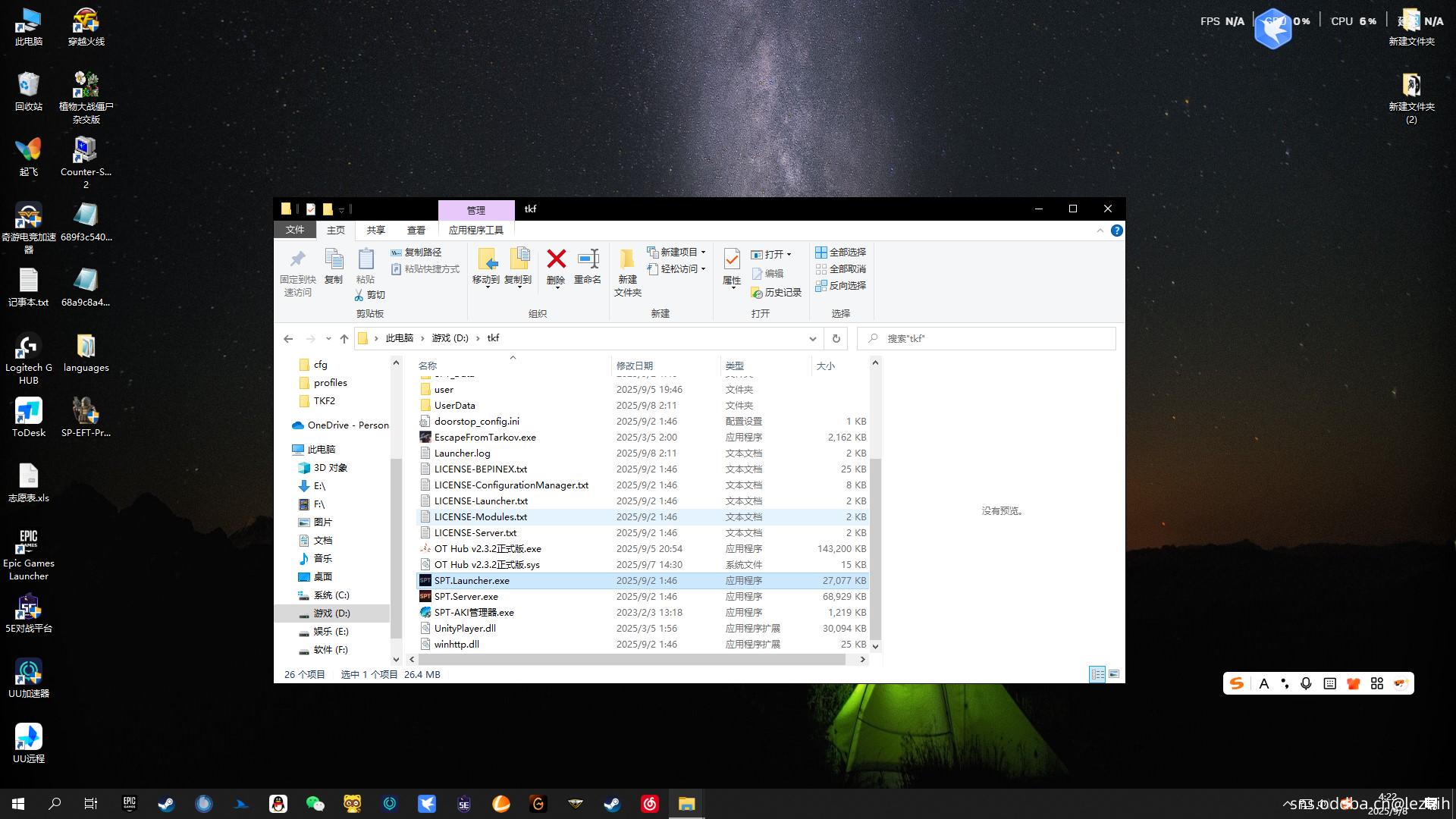
Task: Select 系统 (C:) drive in navigation pane
Action: pyautogui.click(x=331, y=595)
